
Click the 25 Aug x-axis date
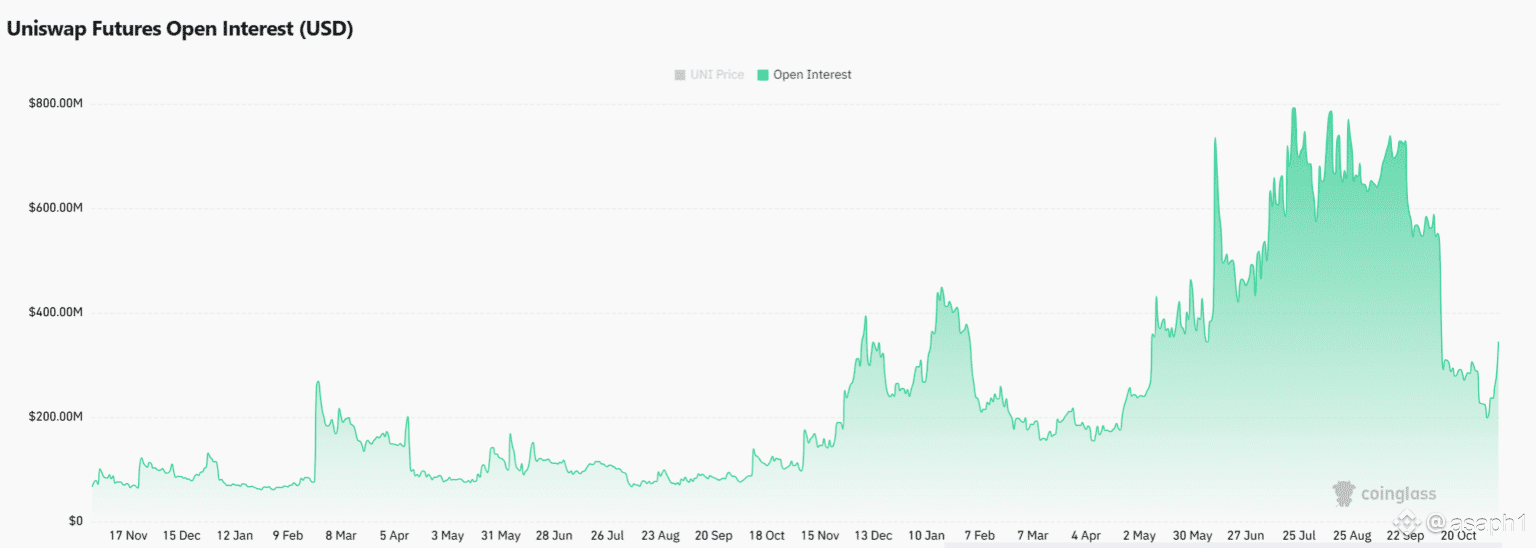(x=1352, y=536)
